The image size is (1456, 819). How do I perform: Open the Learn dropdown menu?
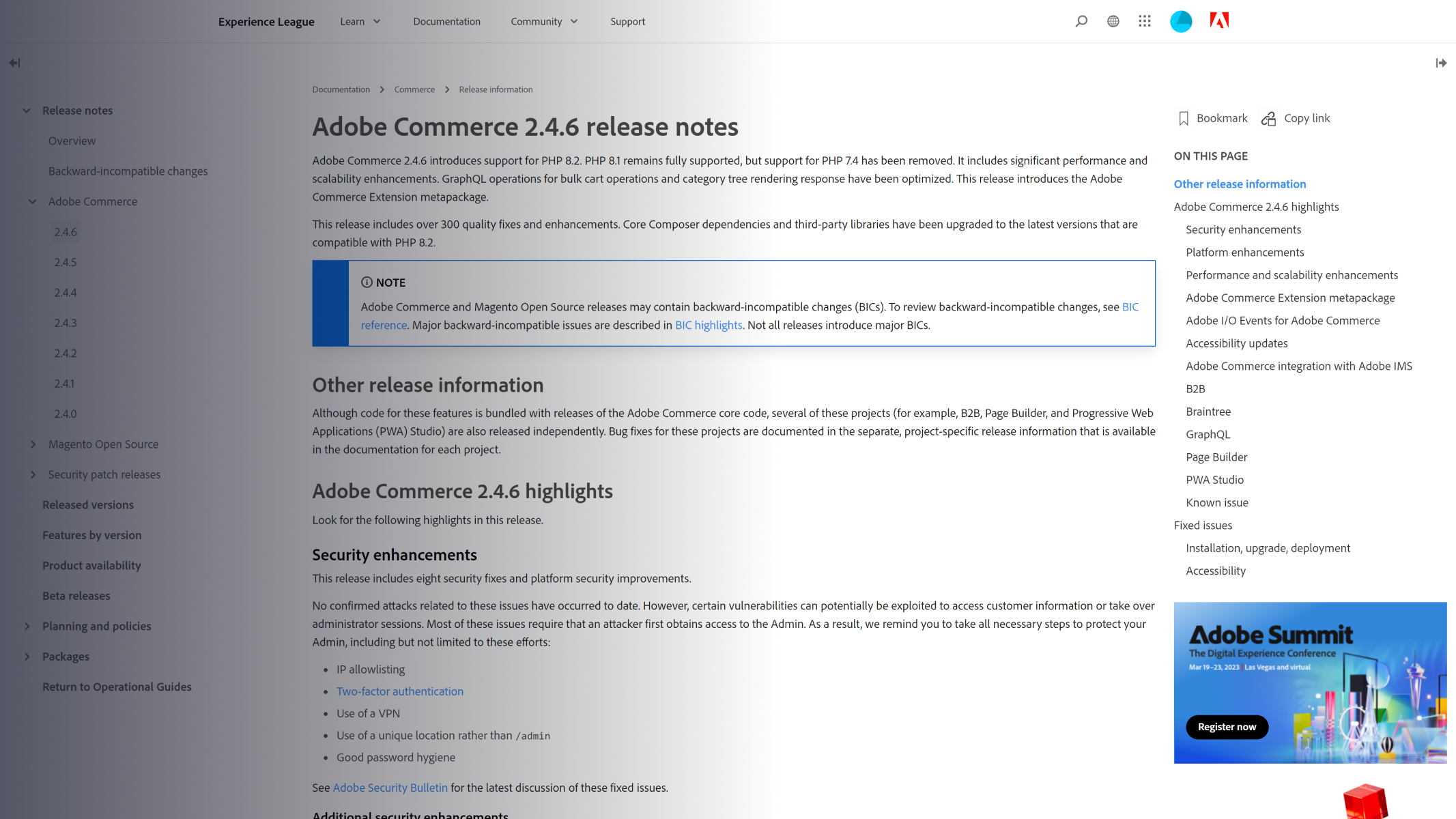coord(360,21)
